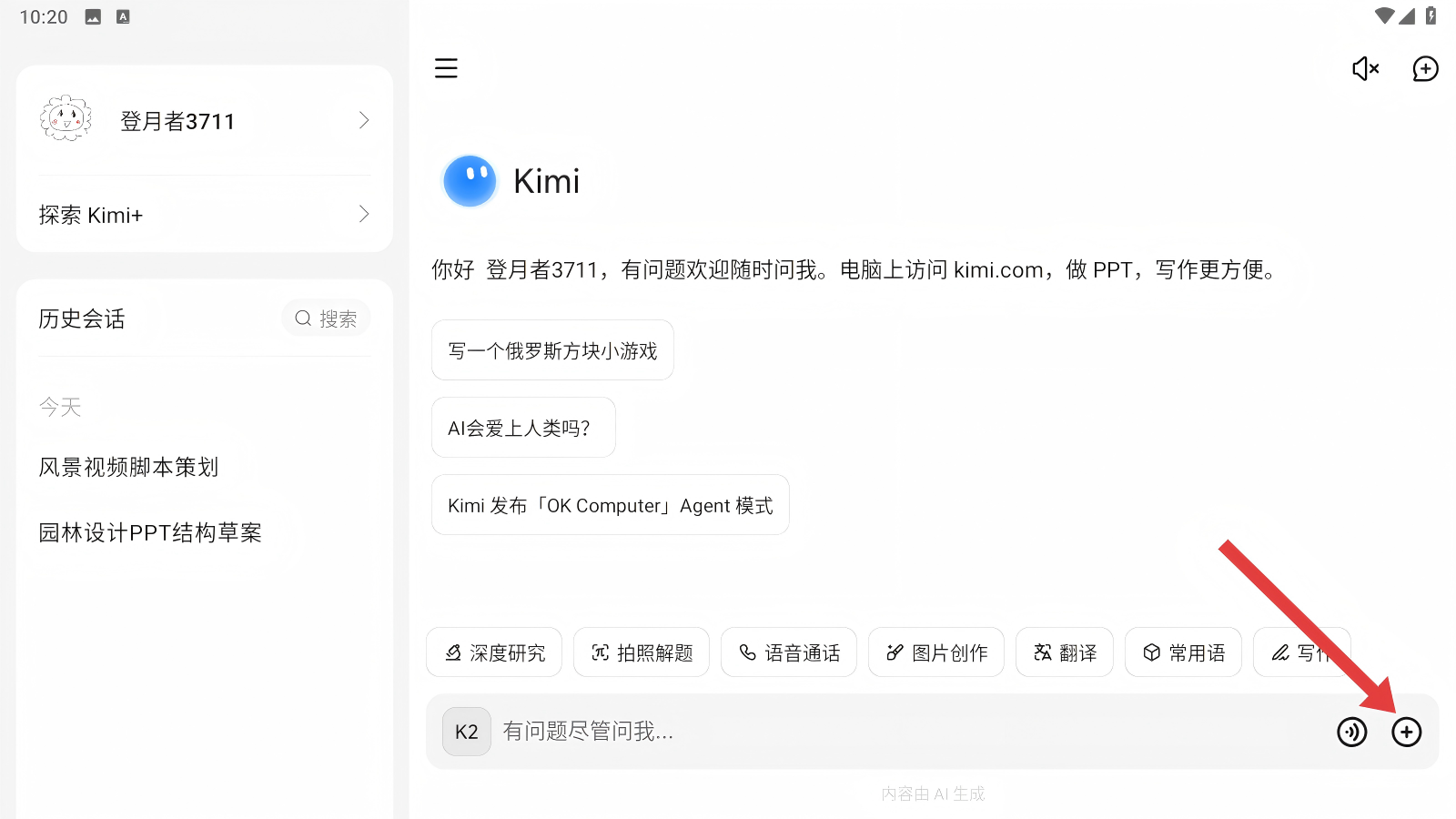Screen dimensions: 1456x819
Task: Open the 风景视频脚本策划 conversation
Action: tap(128, 467)
